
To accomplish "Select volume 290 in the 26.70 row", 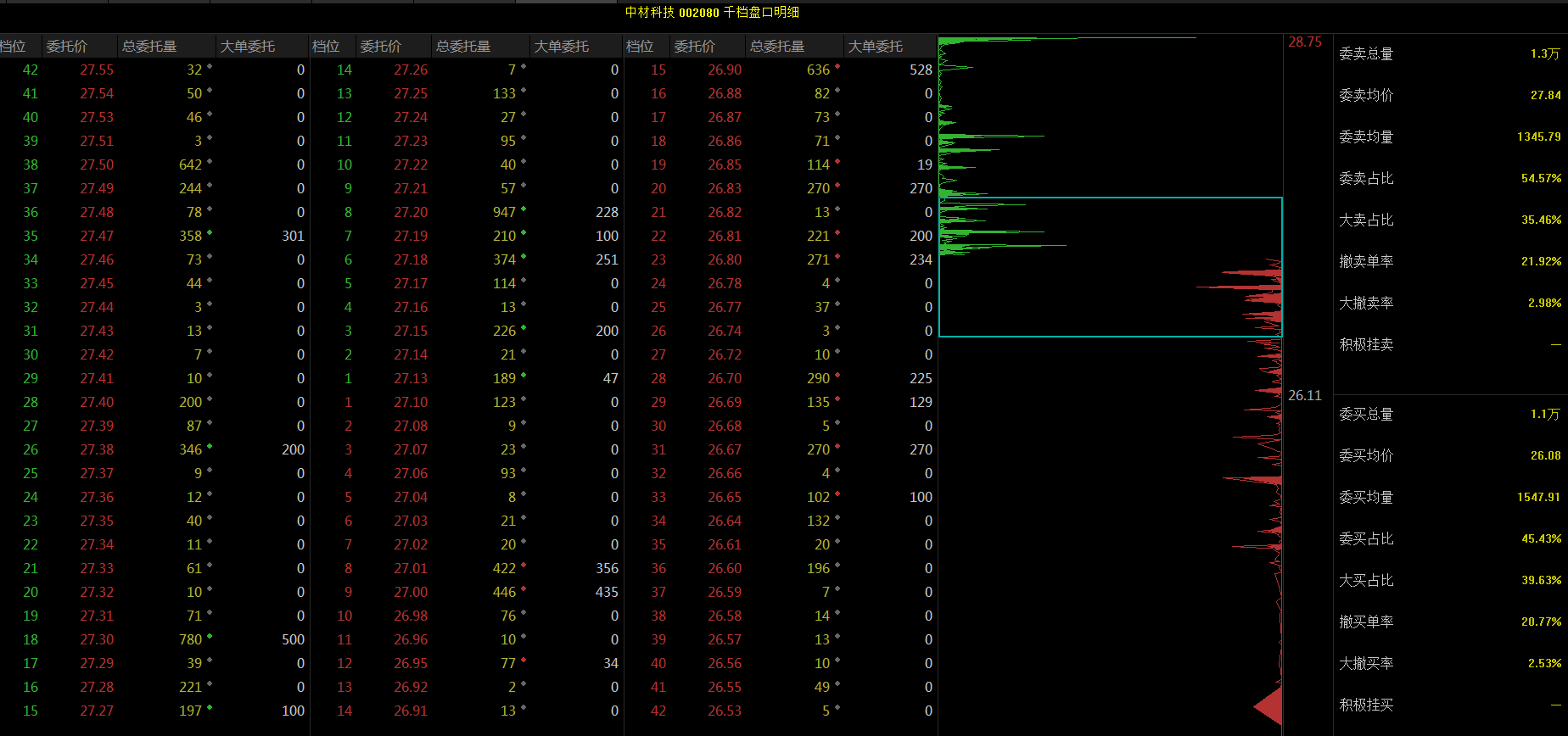I will [819, 378].
